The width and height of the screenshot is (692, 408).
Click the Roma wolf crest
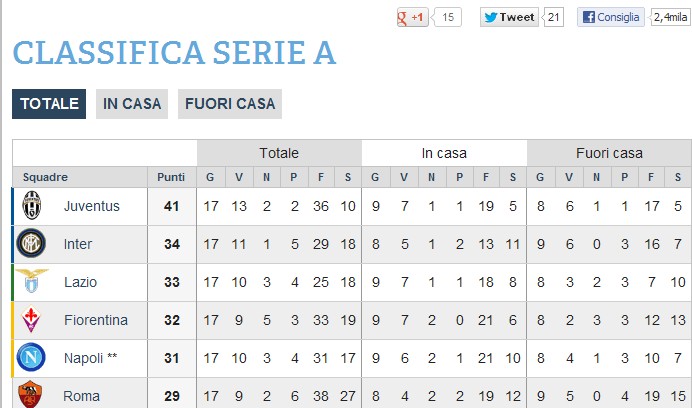(x=30, y=394)
